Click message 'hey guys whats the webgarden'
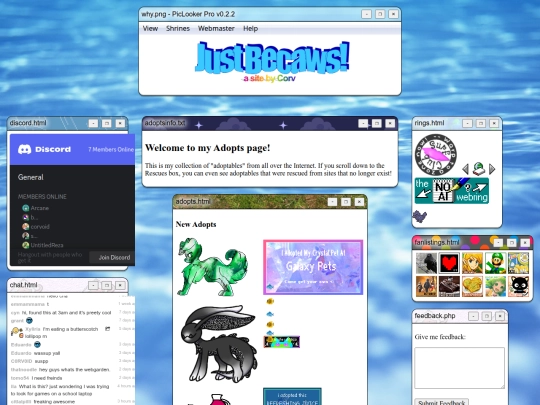The height and width of the screenshot is (405, 540). (74, 370)
